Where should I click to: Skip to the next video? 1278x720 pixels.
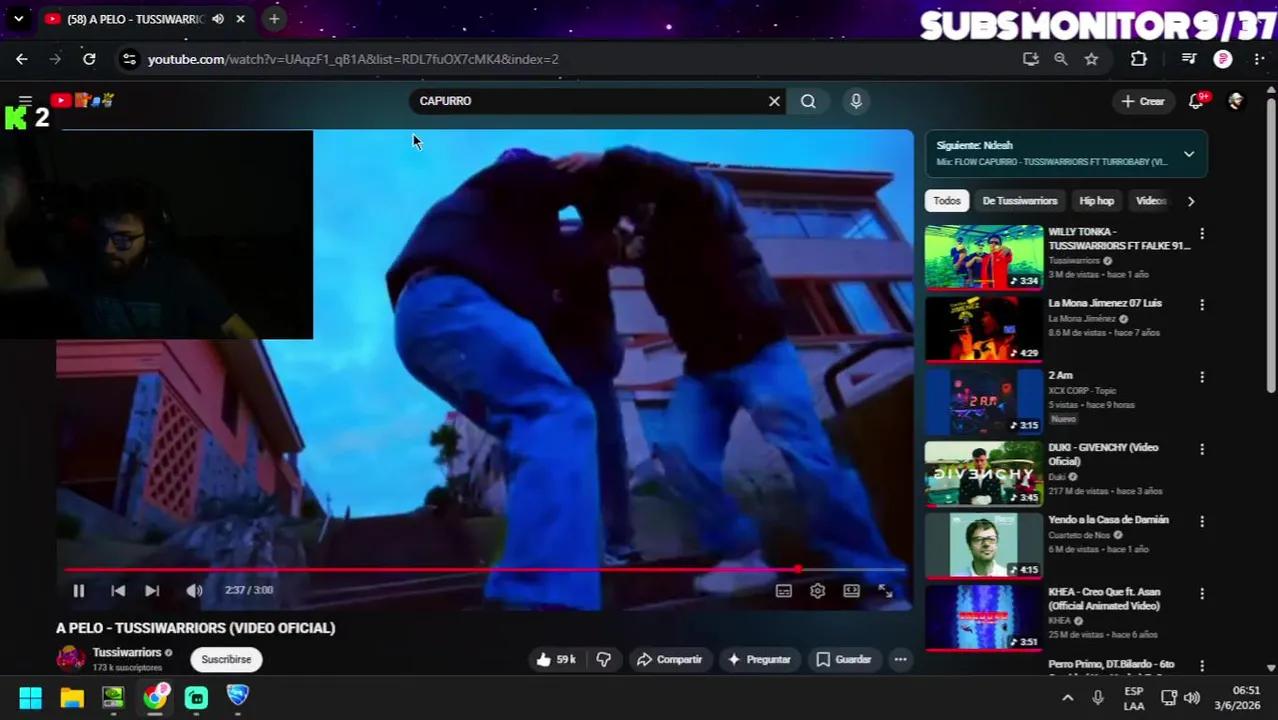click(x=152, y=591)
